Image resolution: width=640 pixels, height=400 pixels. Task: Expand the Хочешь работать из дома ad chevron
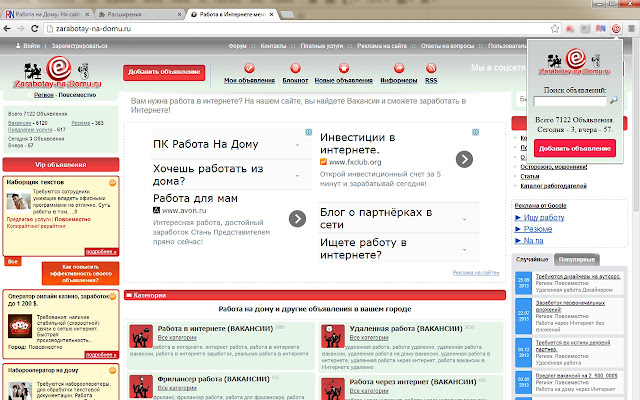click(x=298, y=176)
